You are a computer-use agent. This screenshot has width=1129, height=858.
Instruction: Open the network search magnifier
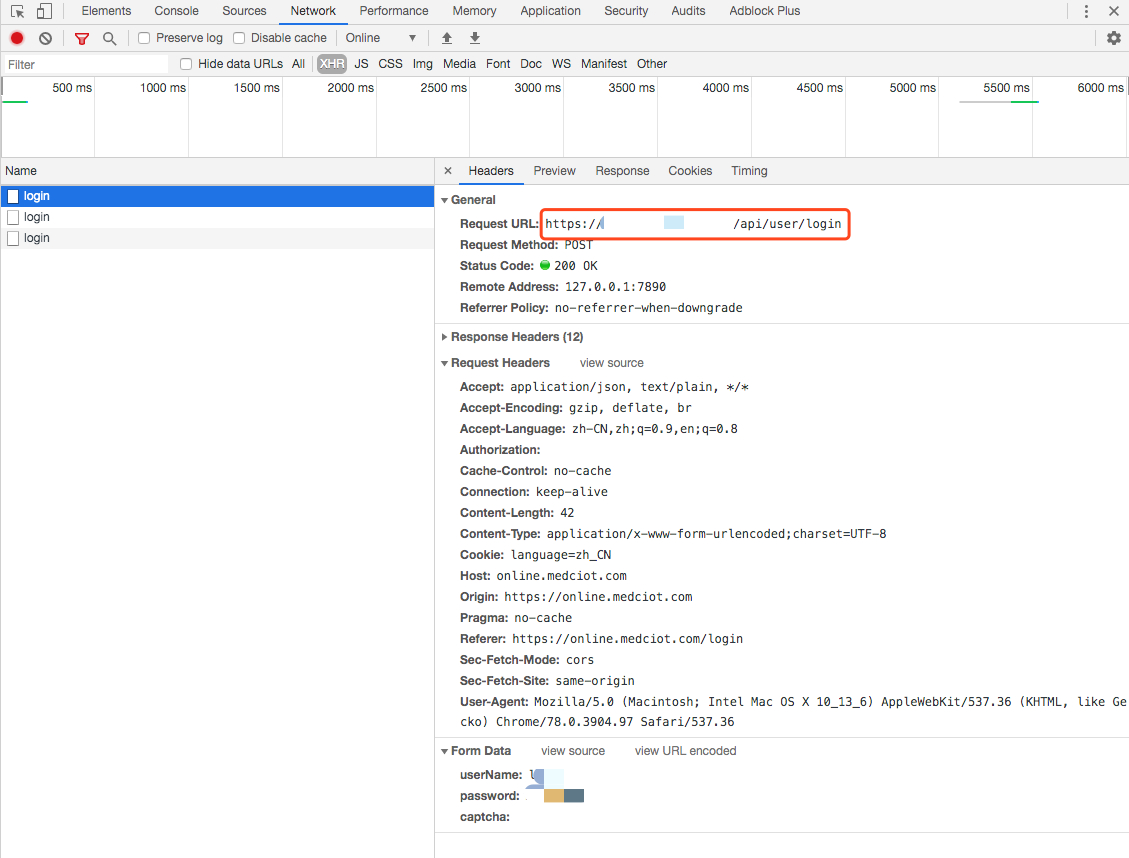tap(109, 38)
